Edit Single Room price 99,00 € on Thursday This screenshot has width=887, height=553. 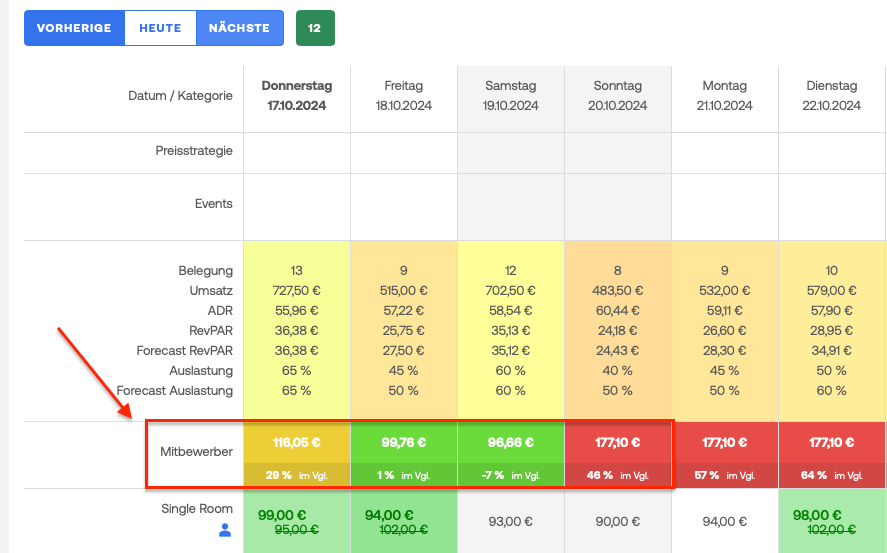[x=281, y=515]
